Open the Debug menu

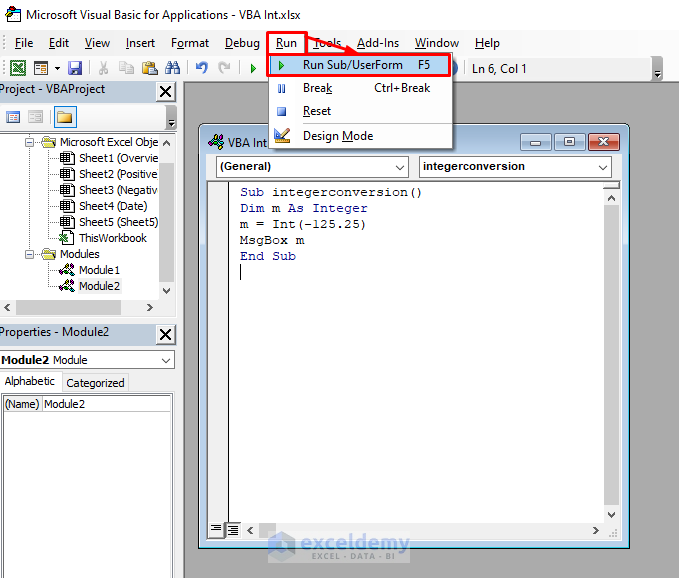pyautogui.click(x=242, y=43)
